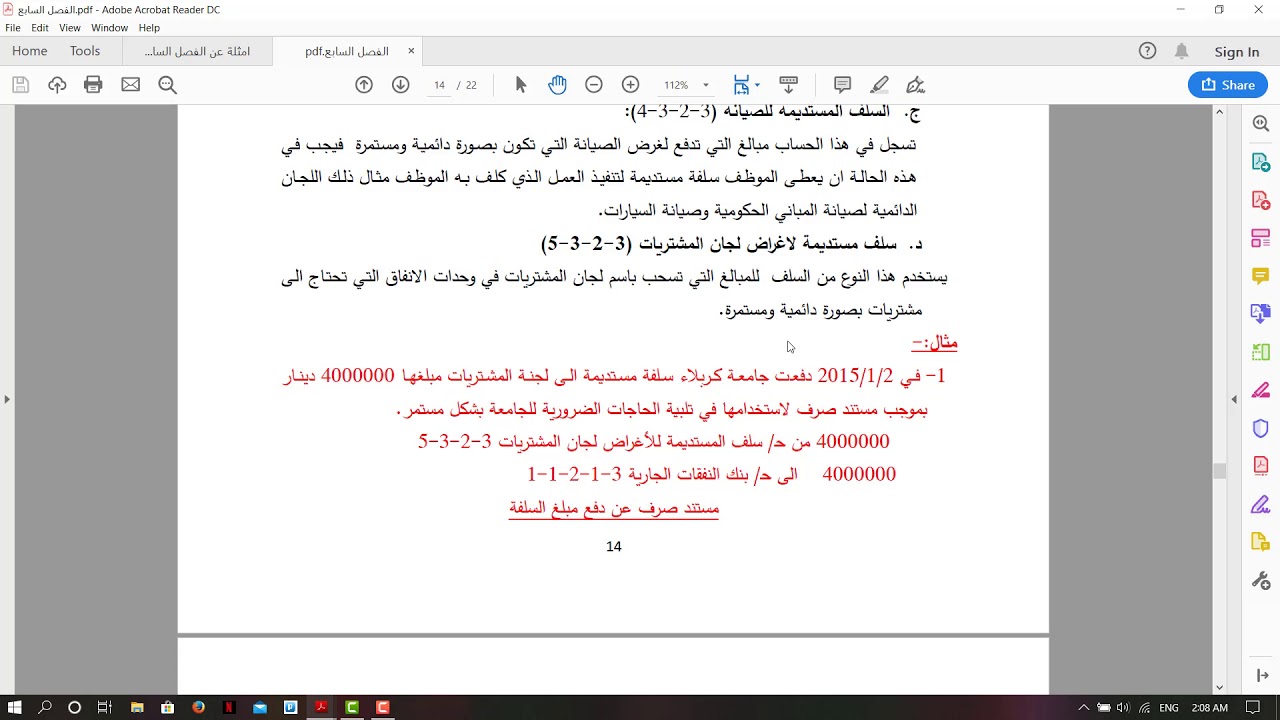Screen dimensions: 1280x720
Task: Open the green Organize Pages tool
Action: (1260, 352)
